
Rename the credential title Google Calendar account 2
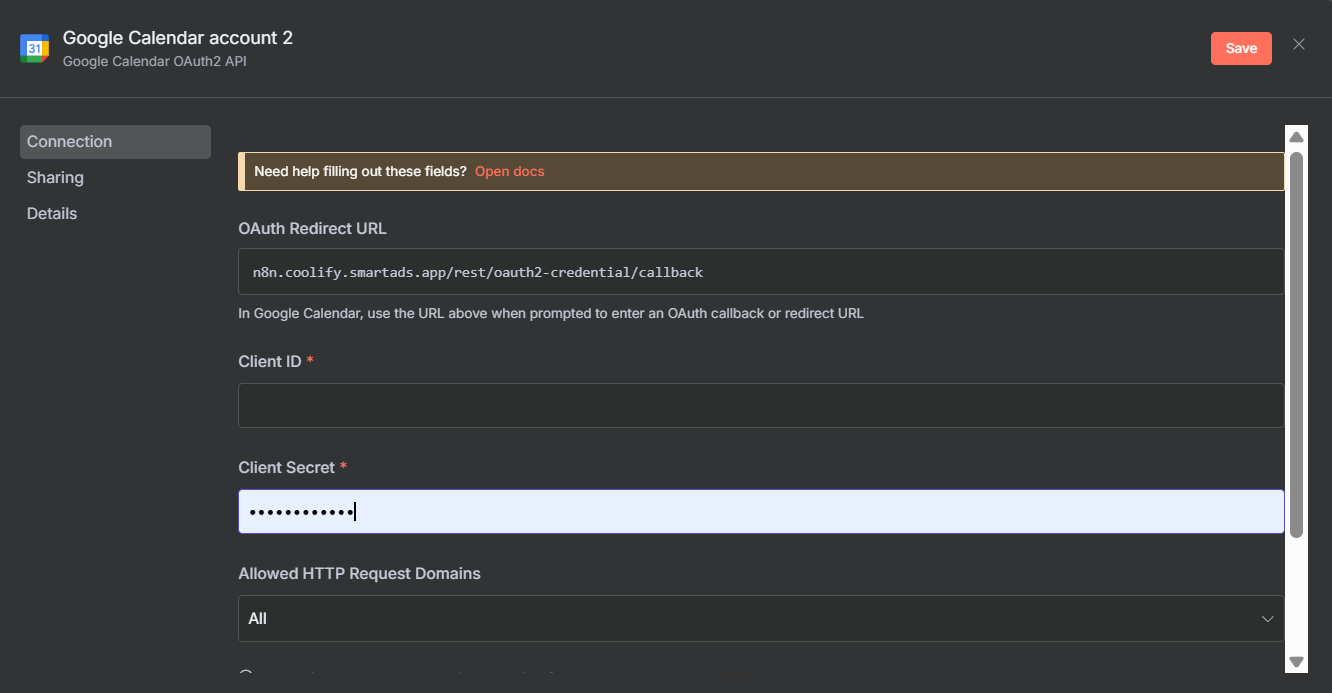(178, 38)
